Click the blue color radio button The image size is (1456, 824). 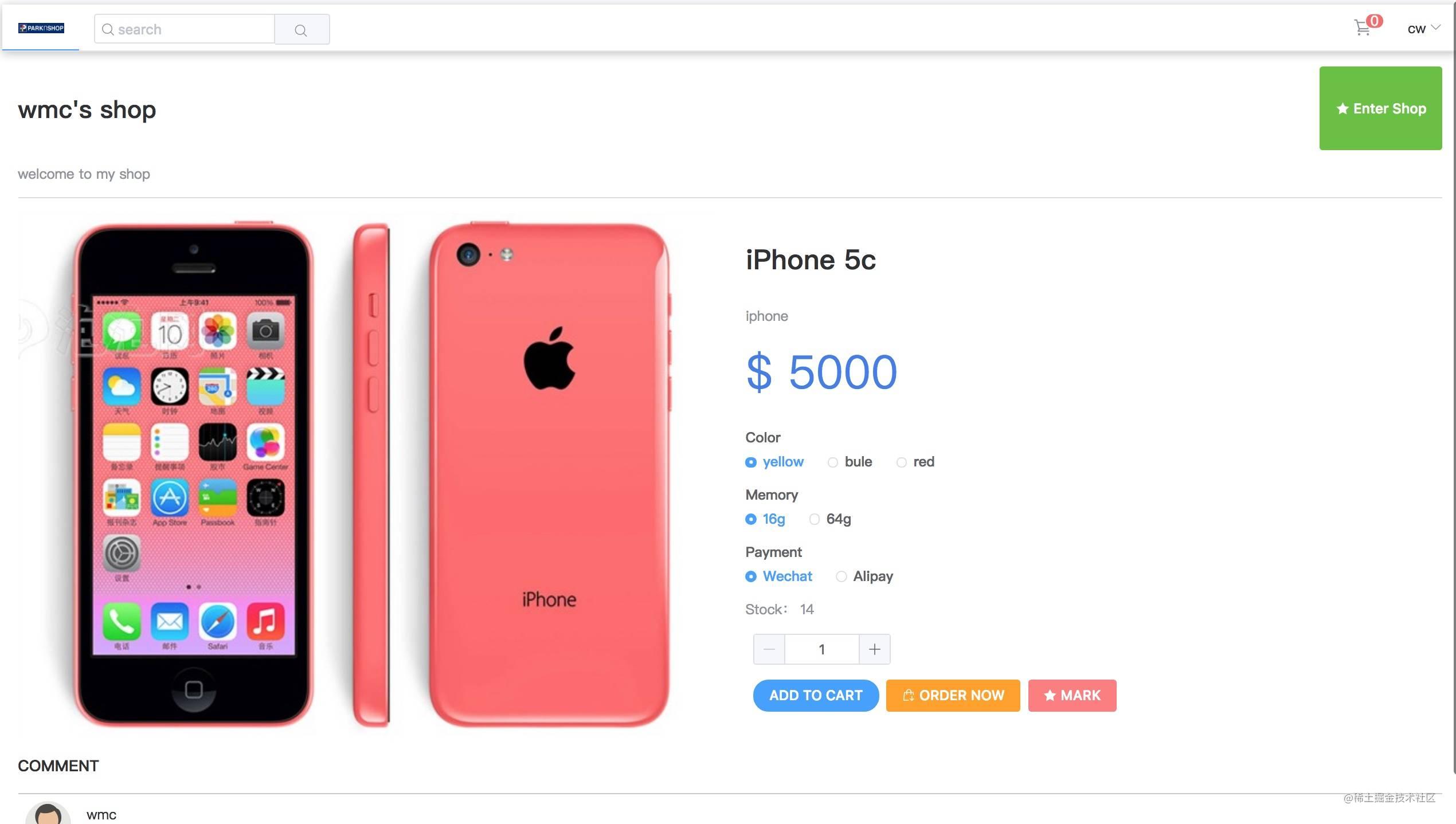tap(832, 461)
